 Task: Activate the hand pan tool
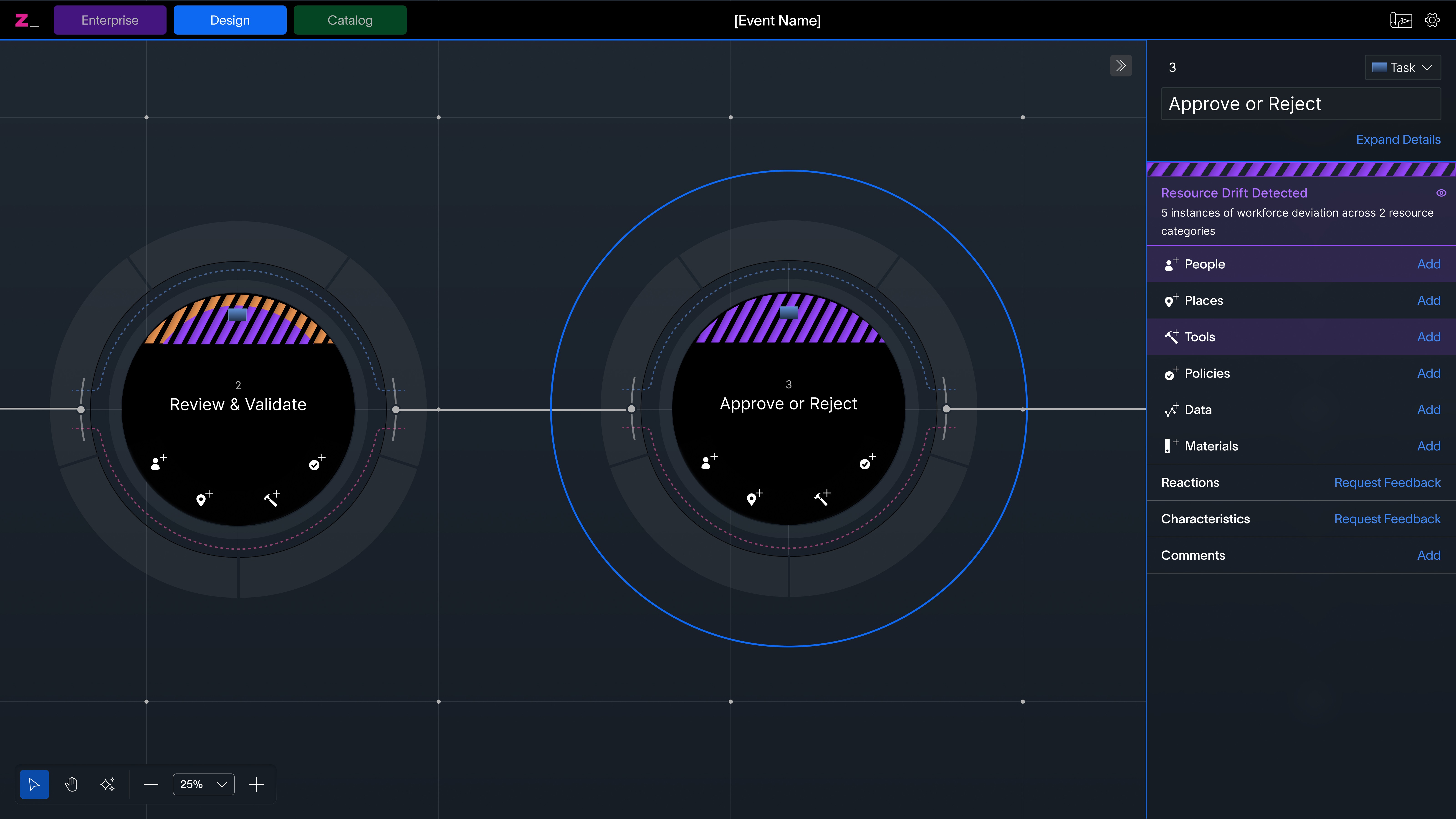click(71, 784)
